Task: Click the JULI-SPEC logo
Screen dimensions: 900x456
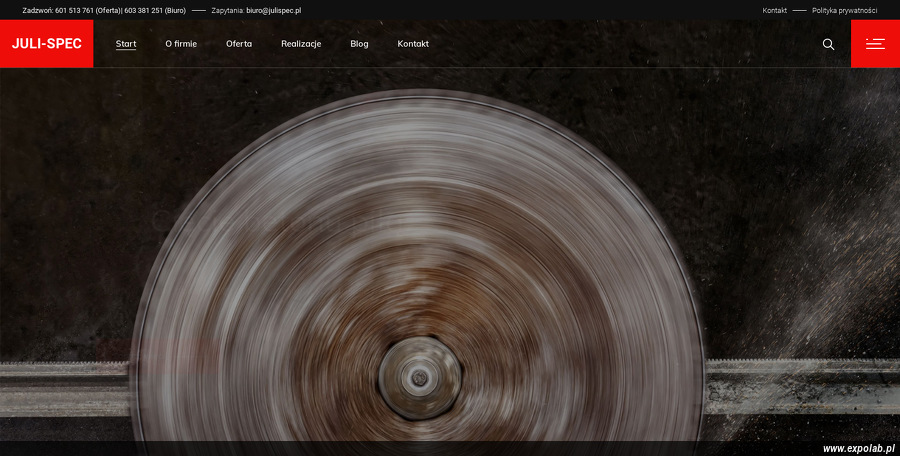Action: (x=46, y=44)
